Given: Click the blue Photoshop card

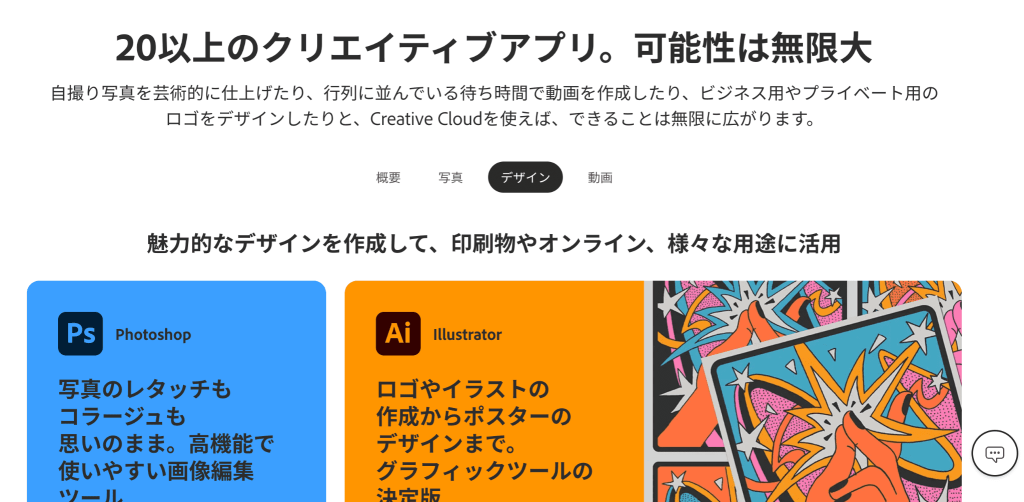Looking at the screenshot, I should point(176,392).
